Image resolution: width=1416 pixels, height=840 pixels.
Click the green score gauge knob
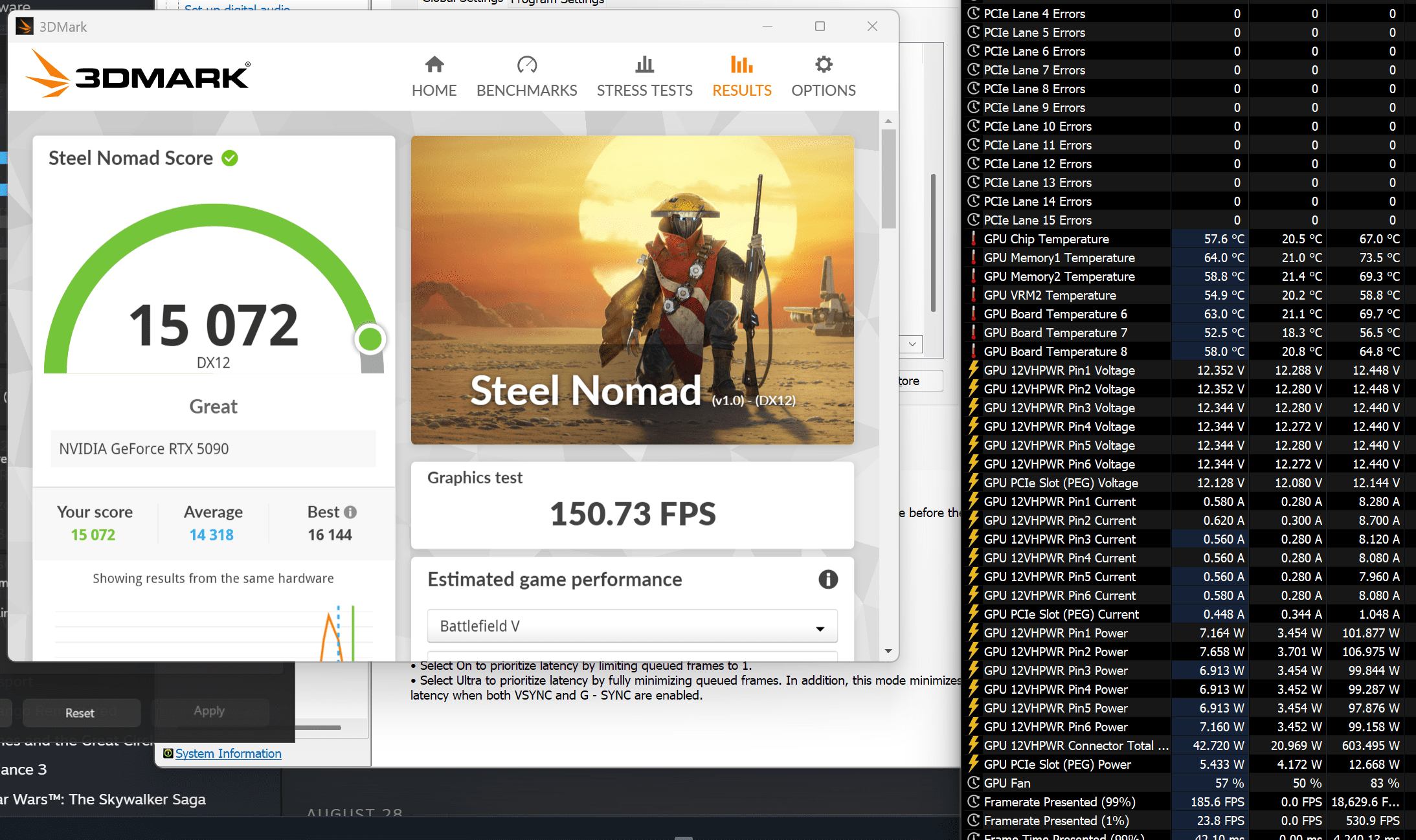tap(370, 339)
